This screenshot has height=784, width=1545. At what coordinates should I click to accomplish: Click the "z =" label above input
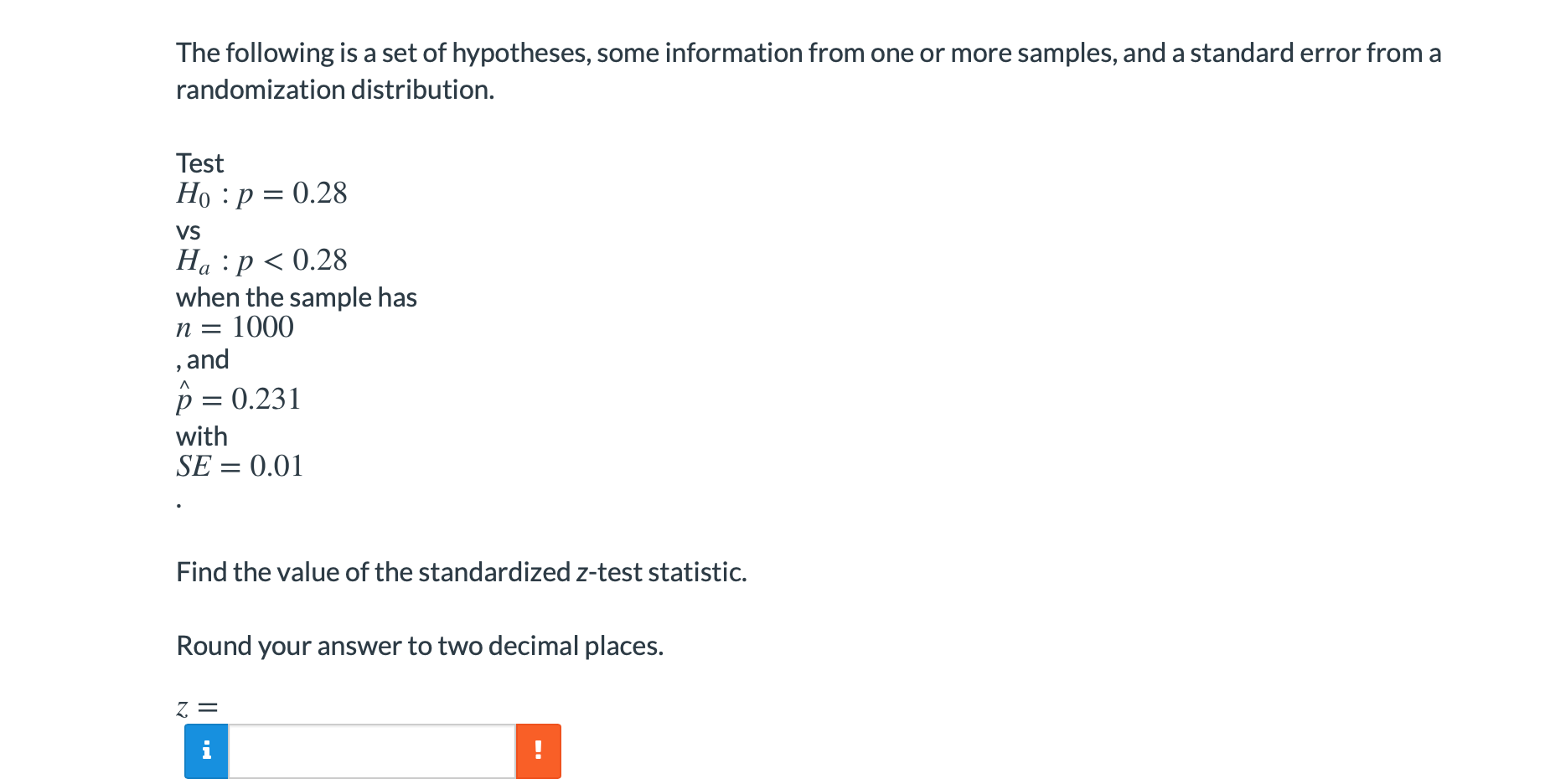[197, 709]
